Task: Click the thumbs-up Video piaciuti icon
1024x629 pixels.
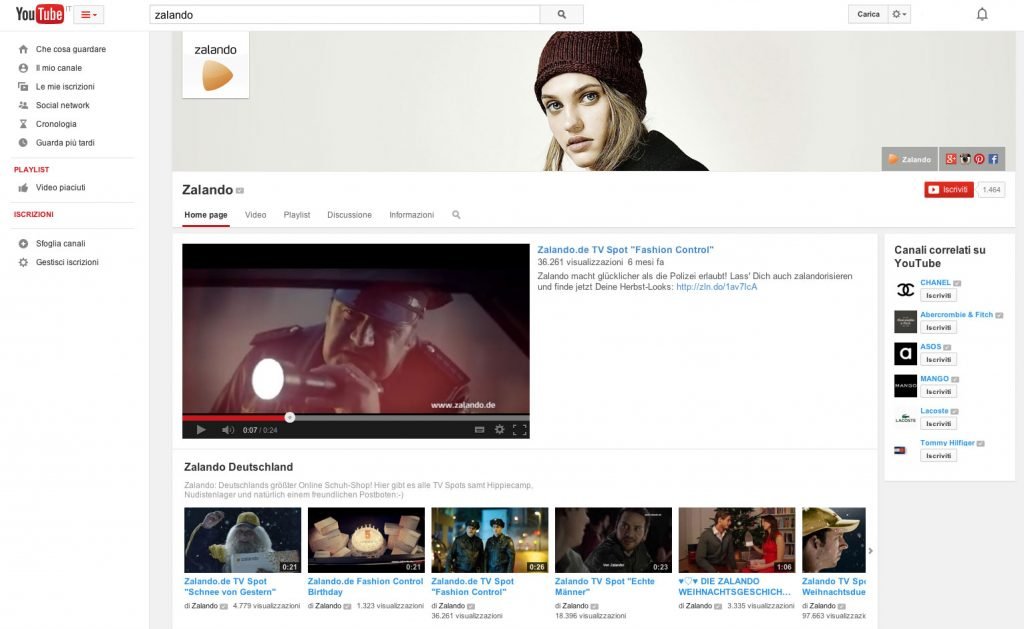Action: (x=24, y=187)
